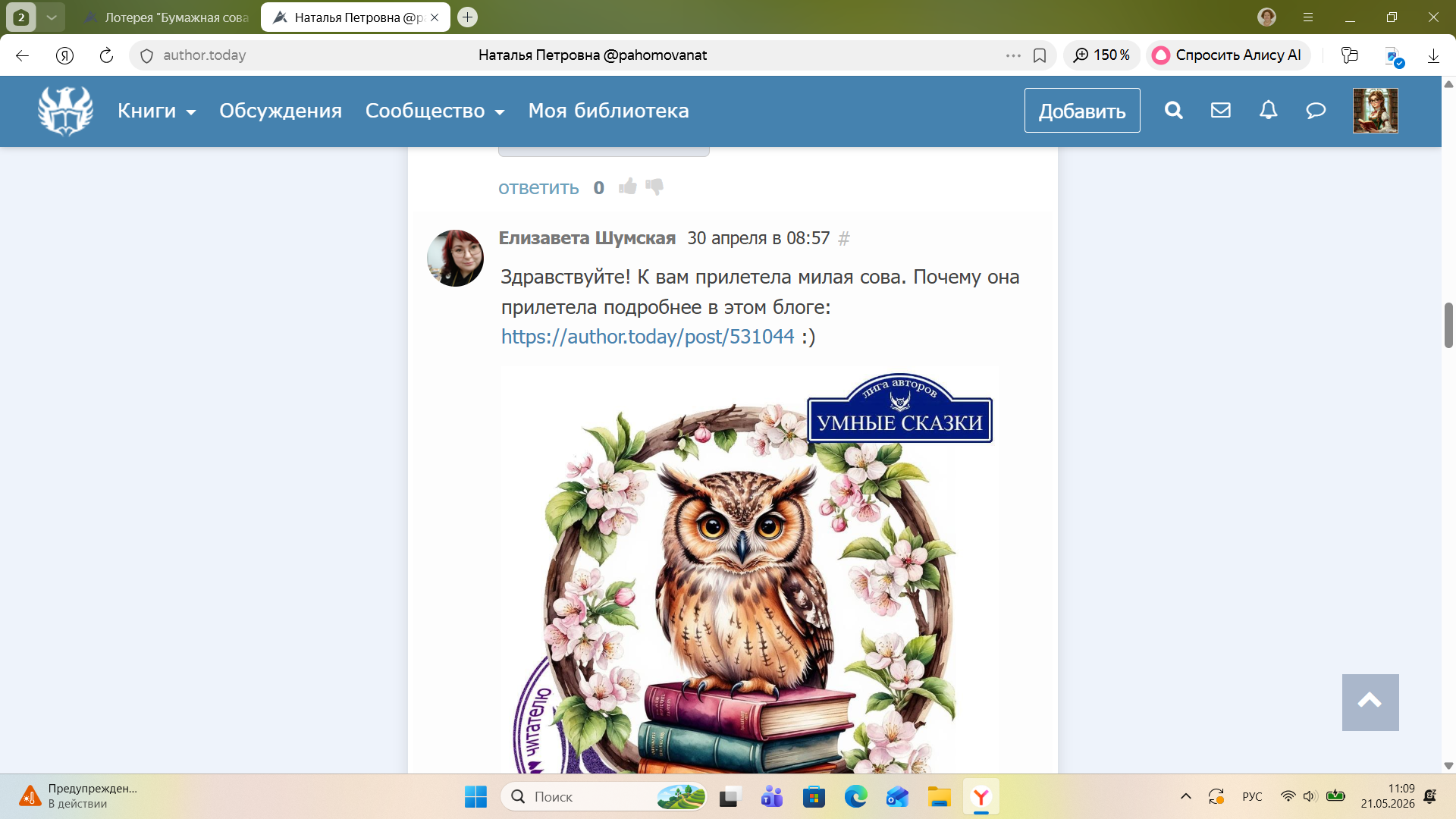Image resolution: width=1456 pixels, height=819 pixels.
Task: Open the Author.Today eagle logo home
Action: [x=66, y=111]
